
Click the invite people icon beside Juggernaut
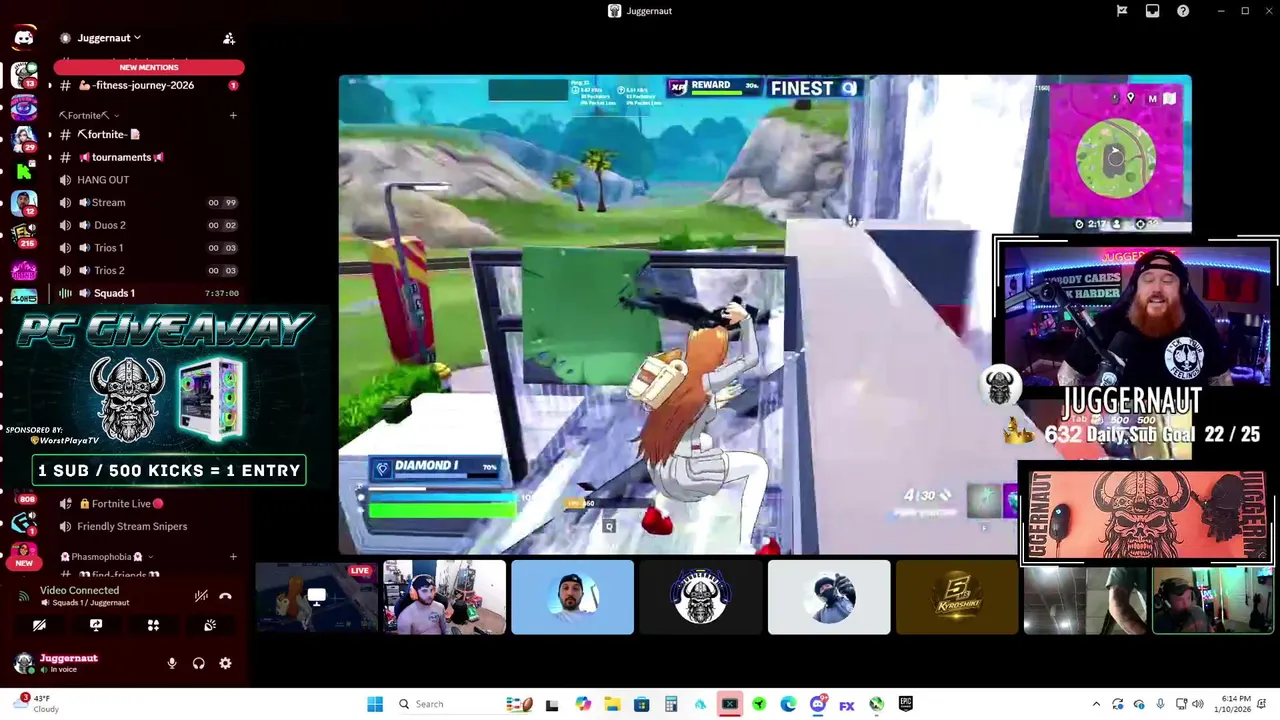pyautogui.click(x=229, y=38)
